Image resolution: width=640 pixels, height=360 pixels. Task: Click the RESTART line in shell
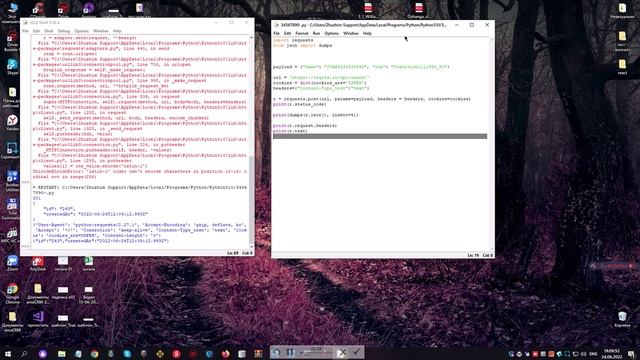point(140,190)
